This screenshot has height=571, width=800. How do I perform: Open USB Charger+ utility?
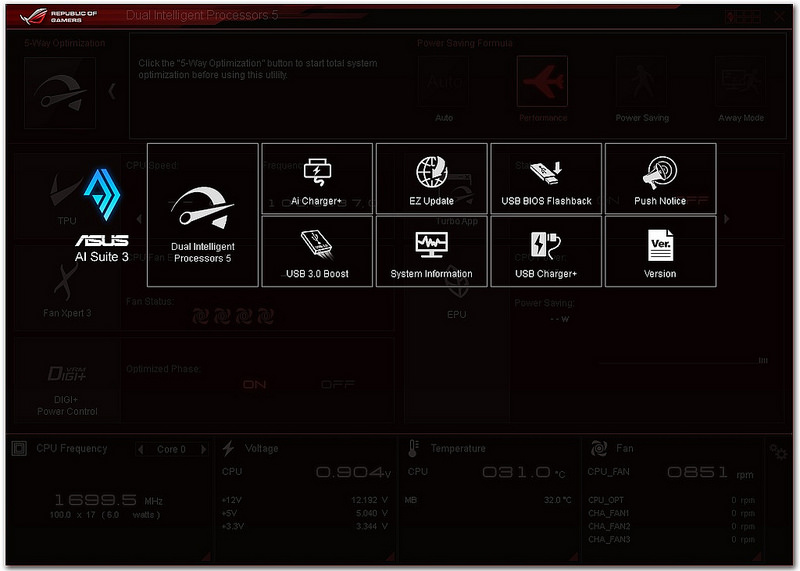[x=546, y=252]
